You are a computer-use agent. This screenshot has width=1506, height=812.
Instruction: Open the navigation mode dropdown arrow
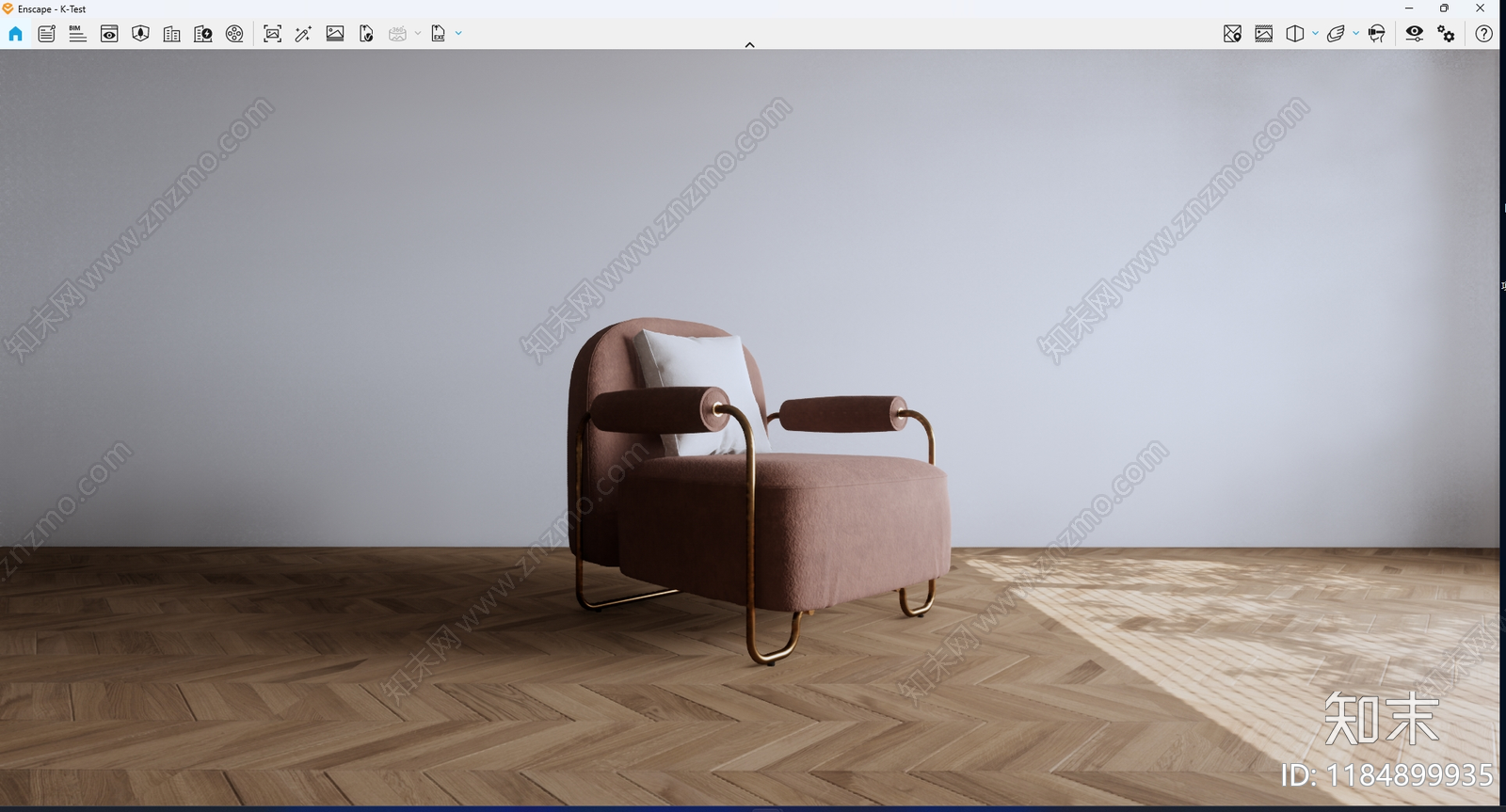tap(1355, 34)
